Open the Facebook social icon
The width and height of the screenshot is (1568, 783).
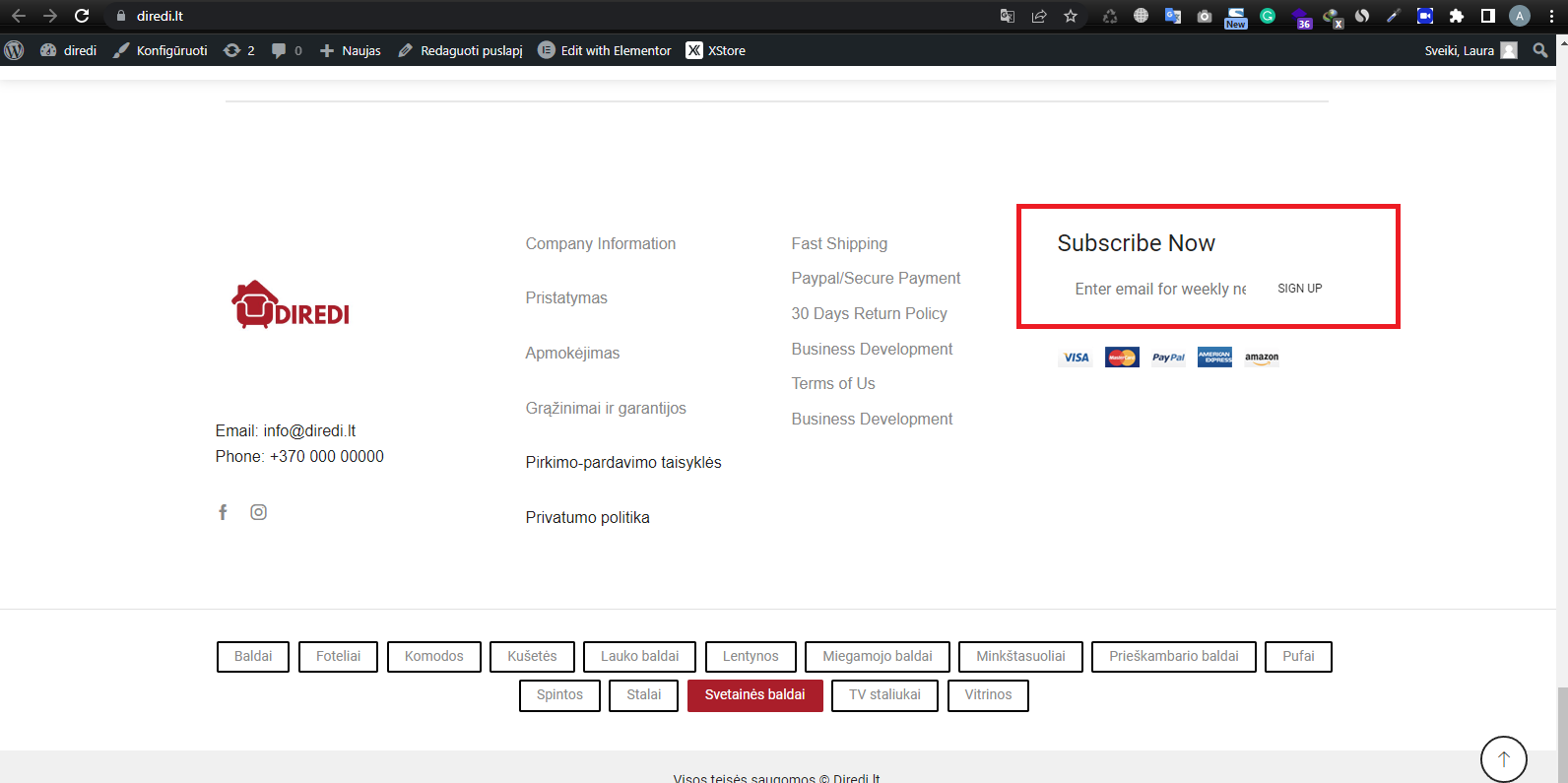tap(223, 512)
